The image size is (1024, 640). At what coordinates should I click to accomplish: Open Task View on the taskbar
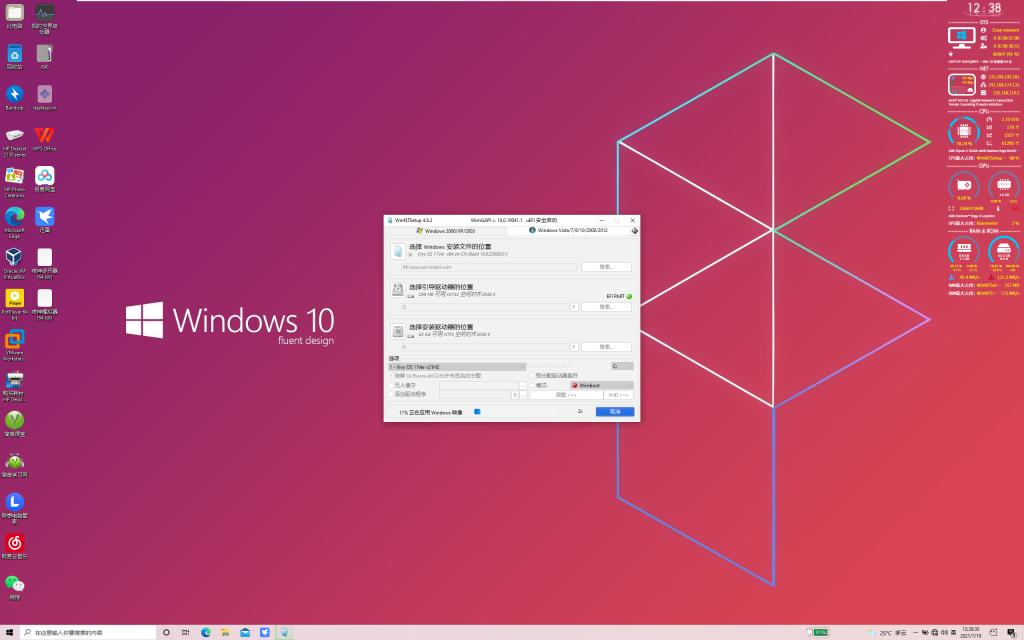(x=185, y=632)
